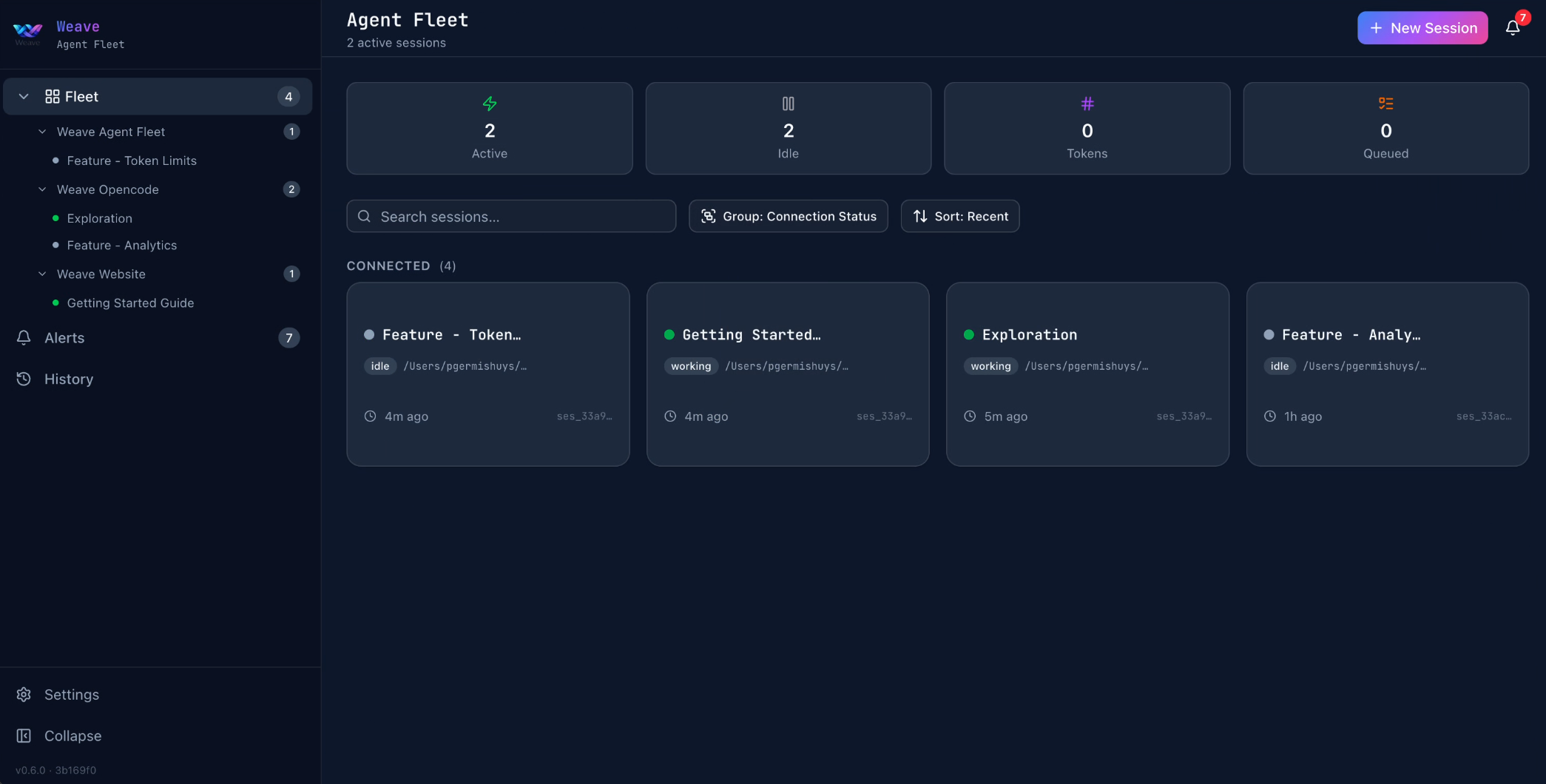The height and width of the screenshot is (784, 1546).
Task: Click the New Session button
Action: tap(1422, 27)
